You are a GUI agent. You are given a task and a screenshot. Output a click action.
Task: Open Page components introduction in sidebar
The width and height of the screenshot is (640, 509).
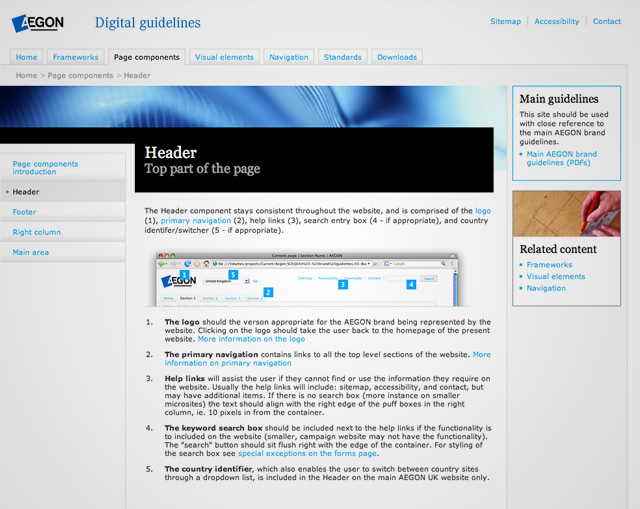(63, 167)
